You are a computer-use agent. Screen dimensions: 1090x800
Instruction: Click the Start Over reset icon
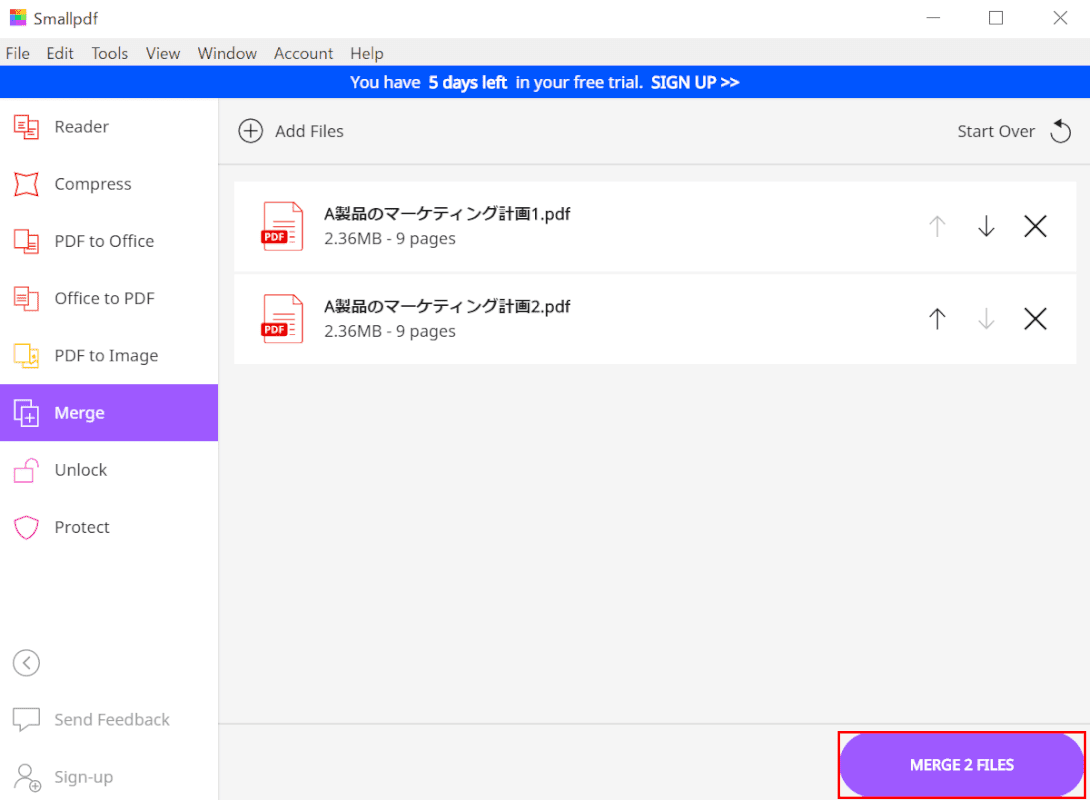pos(1061,131)
